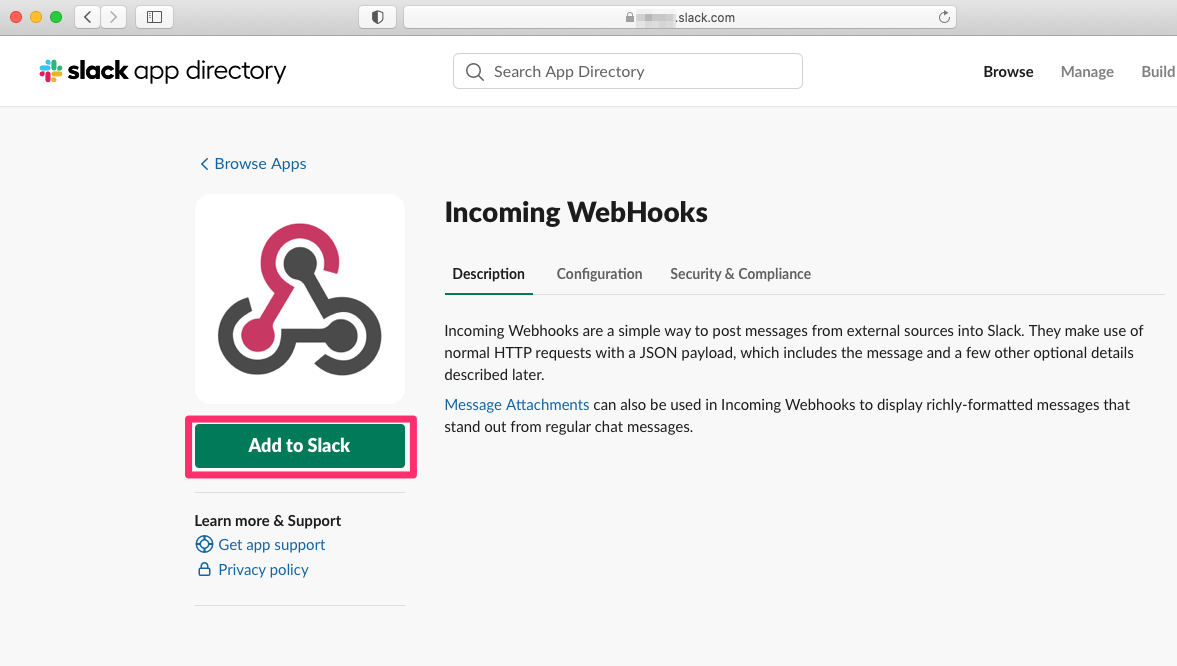Open the Privacy policy link
Screen dimensions: 1177x666
(x=263, y=570)
